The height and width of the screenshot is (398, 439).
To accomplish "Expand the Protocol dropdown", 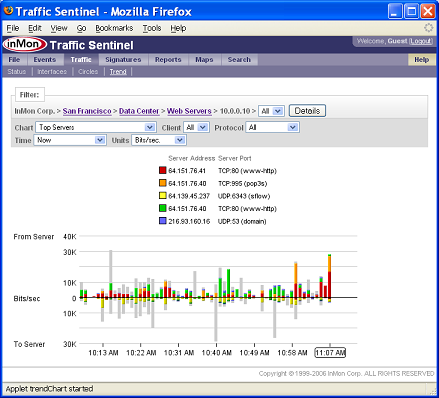I will click(272, 127).
